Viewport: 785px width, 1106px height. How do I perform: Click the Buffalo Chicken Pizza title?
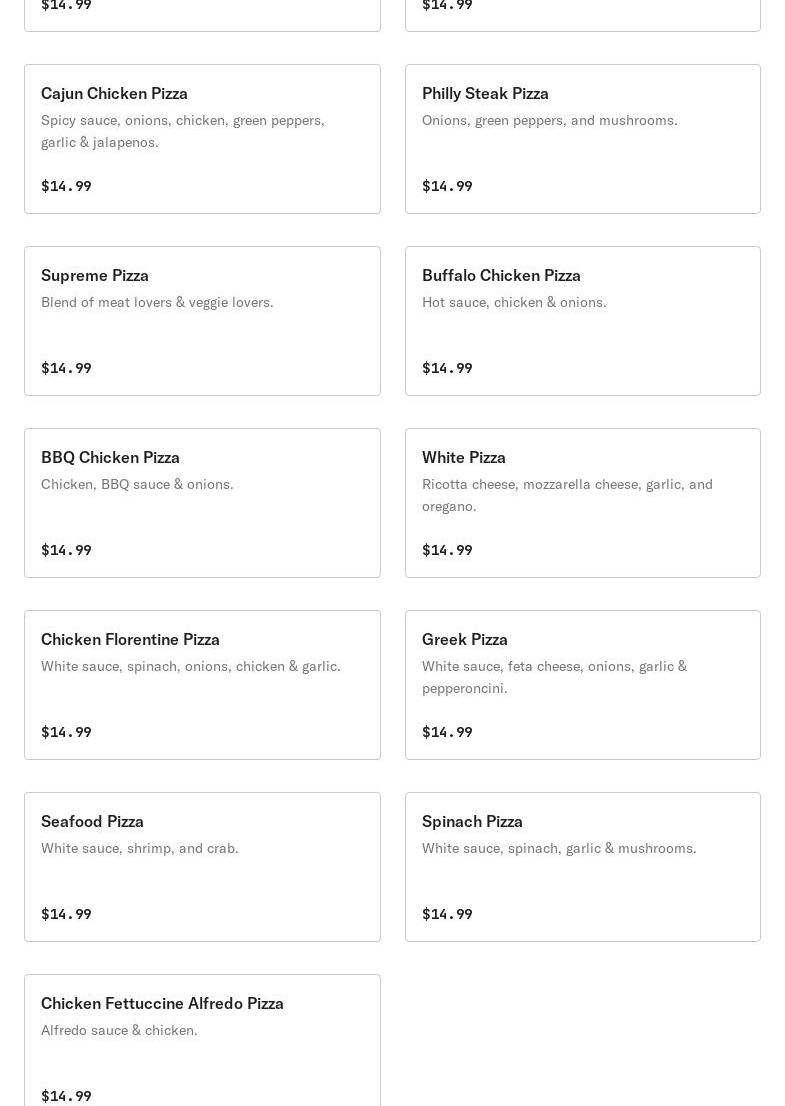click(x=501, y=275)
